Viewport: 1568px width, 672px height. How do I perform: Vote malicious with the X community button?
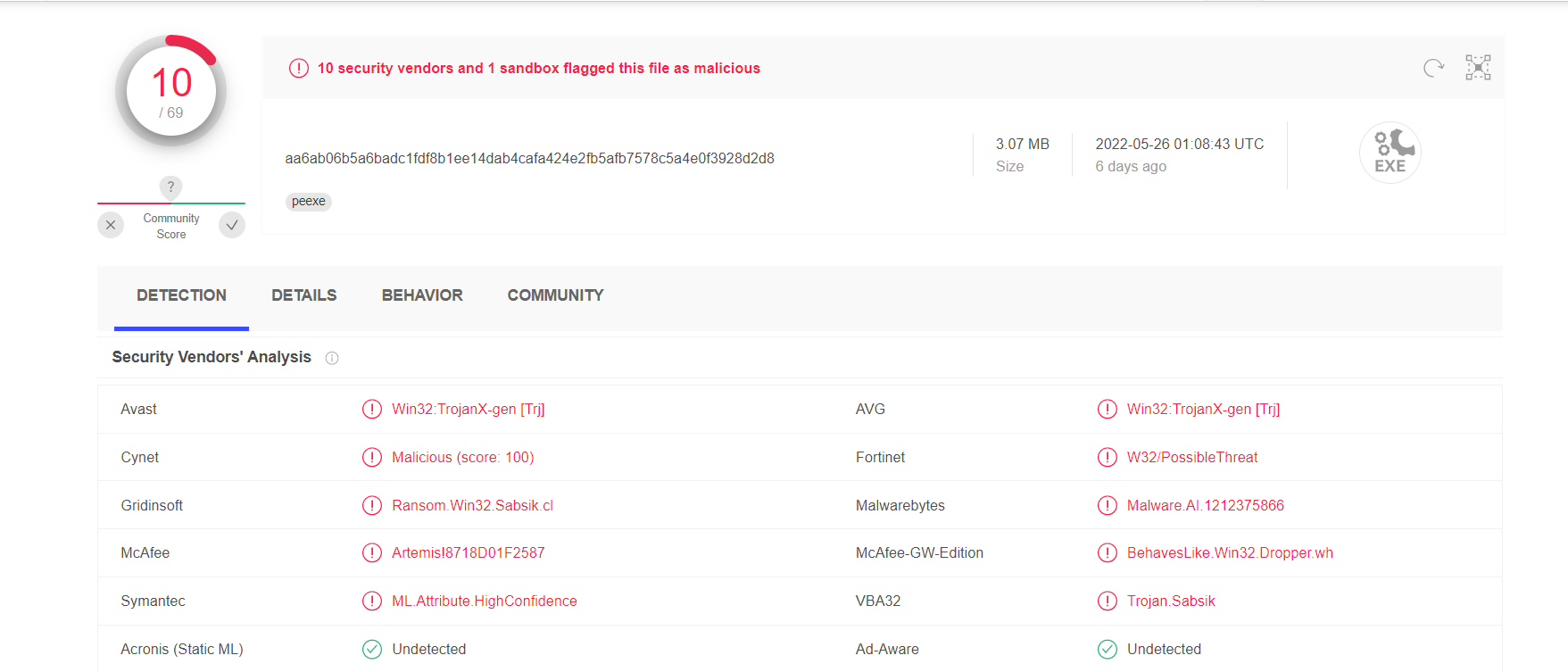(111, 225)
